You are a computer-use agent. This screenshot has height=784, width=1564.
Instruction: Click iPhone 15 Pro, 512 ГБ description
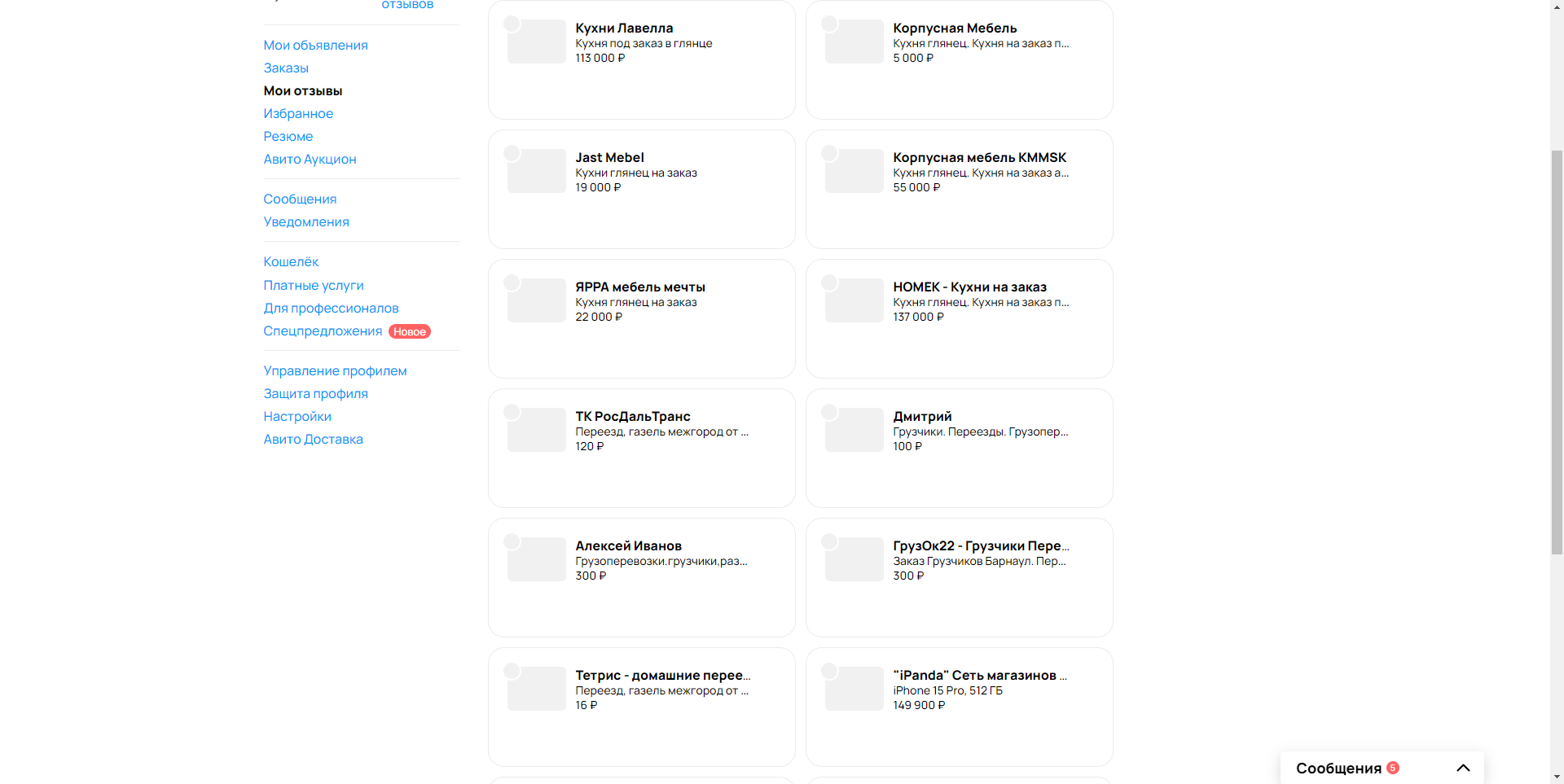(947, 691)
